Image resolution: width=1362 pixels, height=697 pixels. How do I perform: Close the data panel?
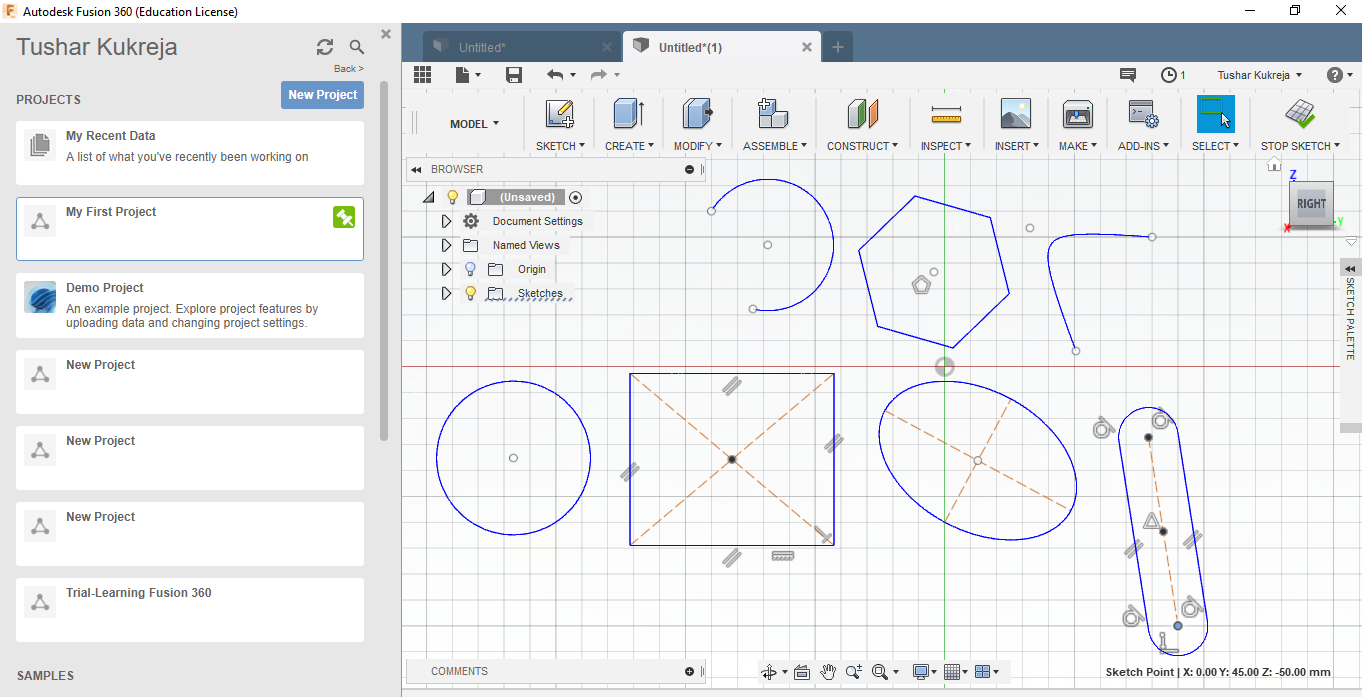pyautogui.click(x=386, y=34)
